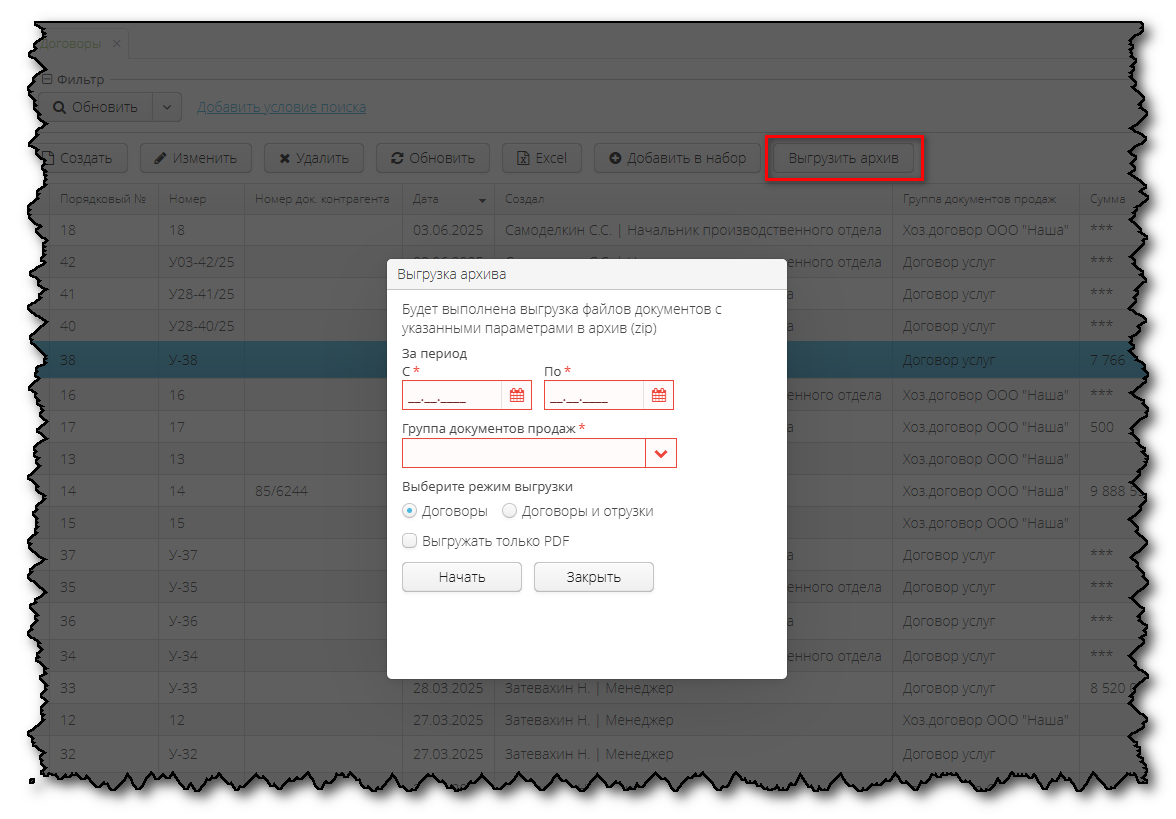This screenshot has height=819, width=1176.
Task: Expand the dropdown arrow next to Обновить search
Action: pyautogui.click(x=167, y=107)
